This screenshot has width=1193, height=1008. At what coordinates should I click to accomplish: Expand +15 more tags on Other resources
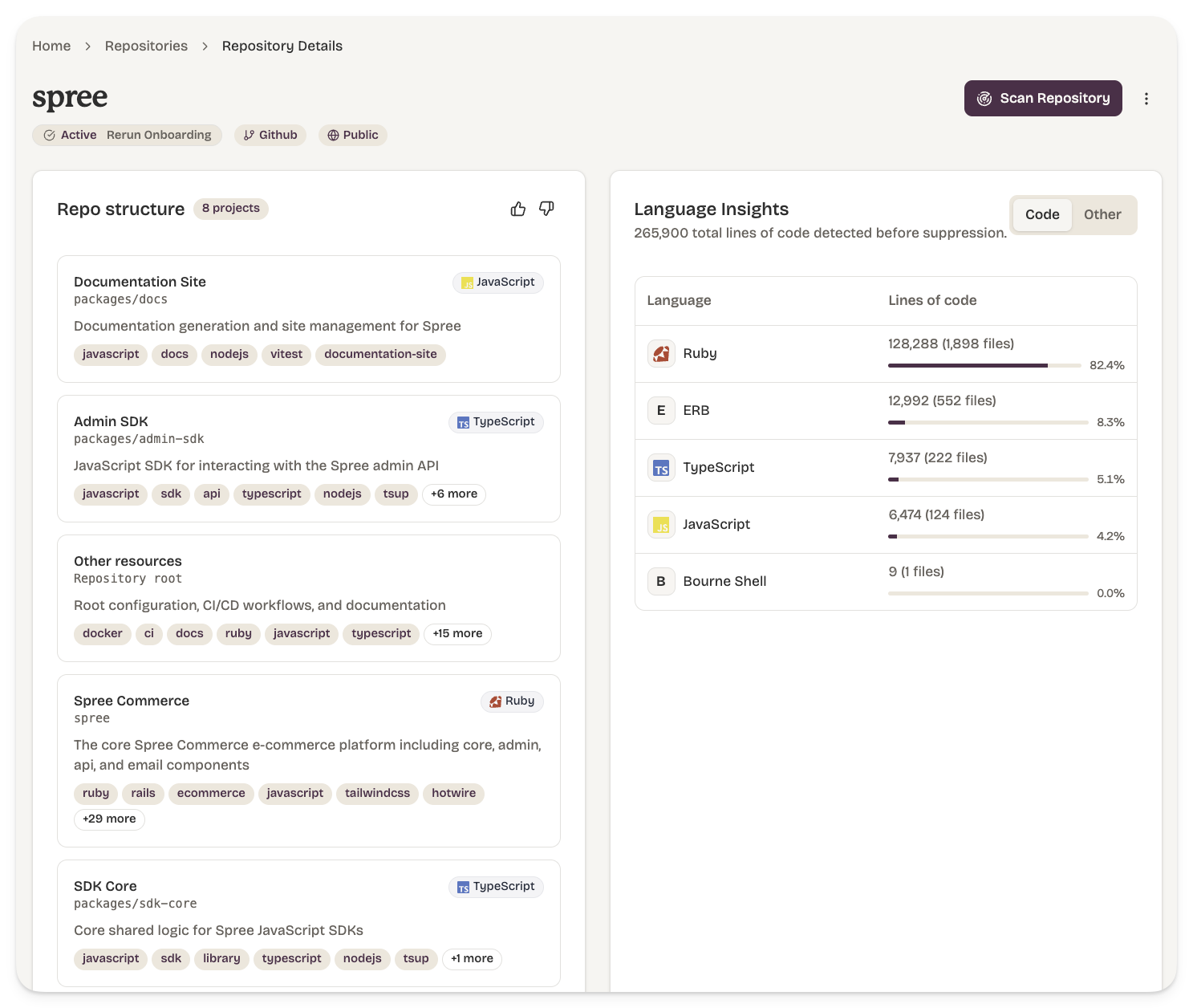[x=457, y=634]
